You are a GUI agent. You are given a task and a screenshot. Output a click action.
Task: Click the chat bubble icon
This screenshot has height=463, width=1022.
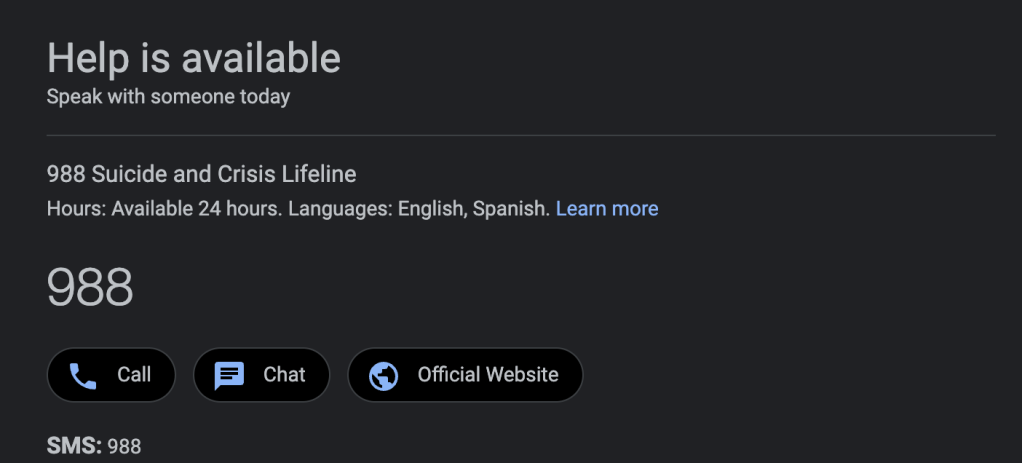229,376
